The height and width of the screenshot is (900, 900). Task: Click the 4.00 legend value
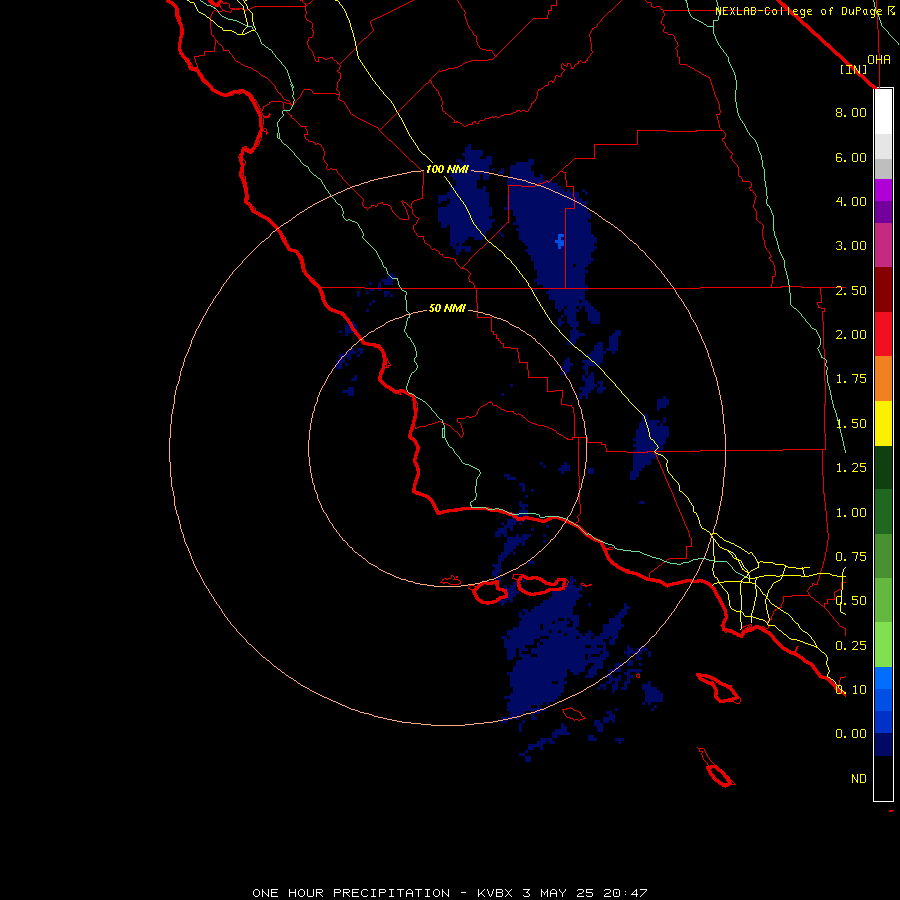[x=851, y=201]
